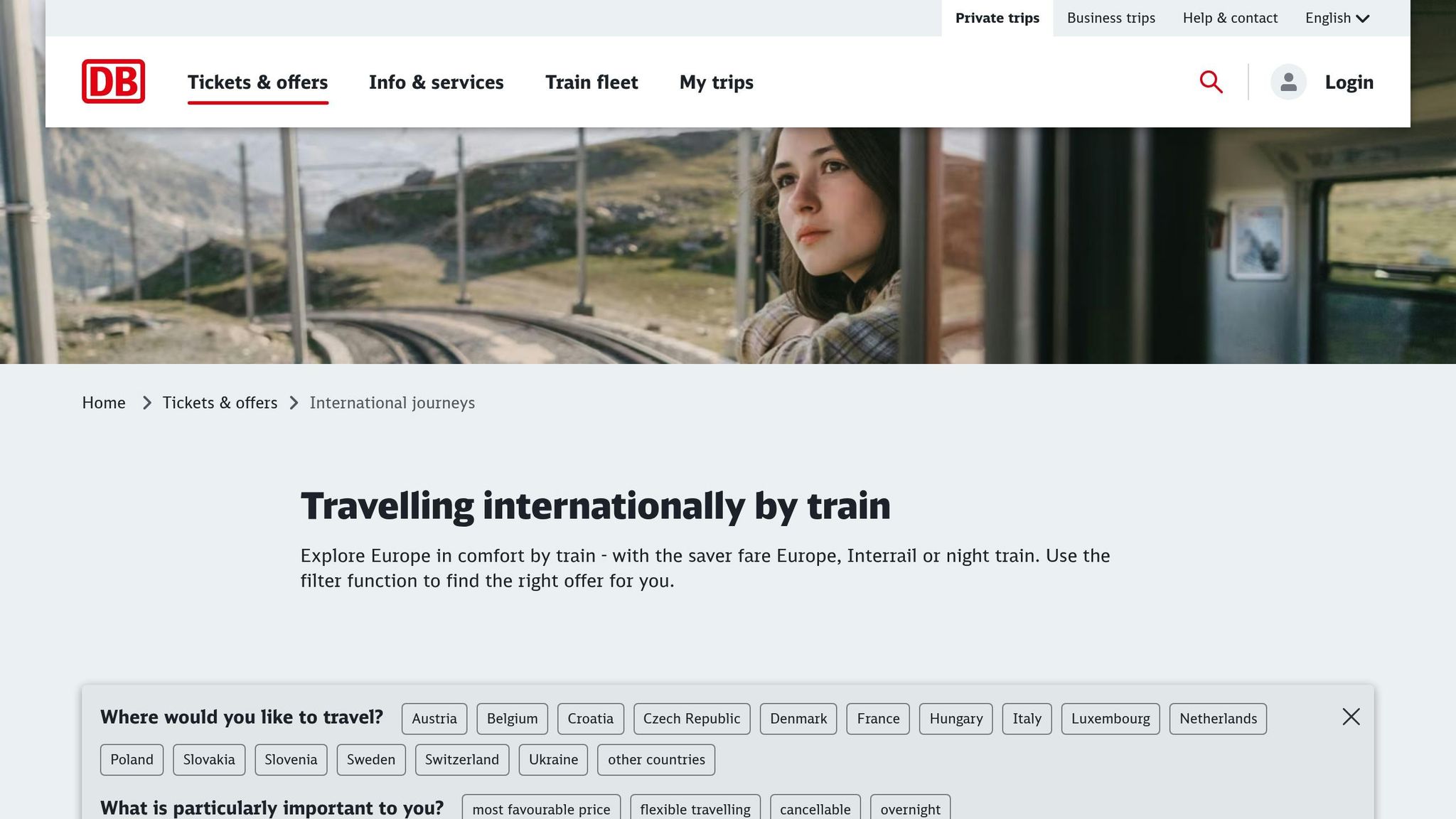This screenshot has height=819, width=1456.
Task: Select the Switzerland country filter chip
Action: (462, 759)
